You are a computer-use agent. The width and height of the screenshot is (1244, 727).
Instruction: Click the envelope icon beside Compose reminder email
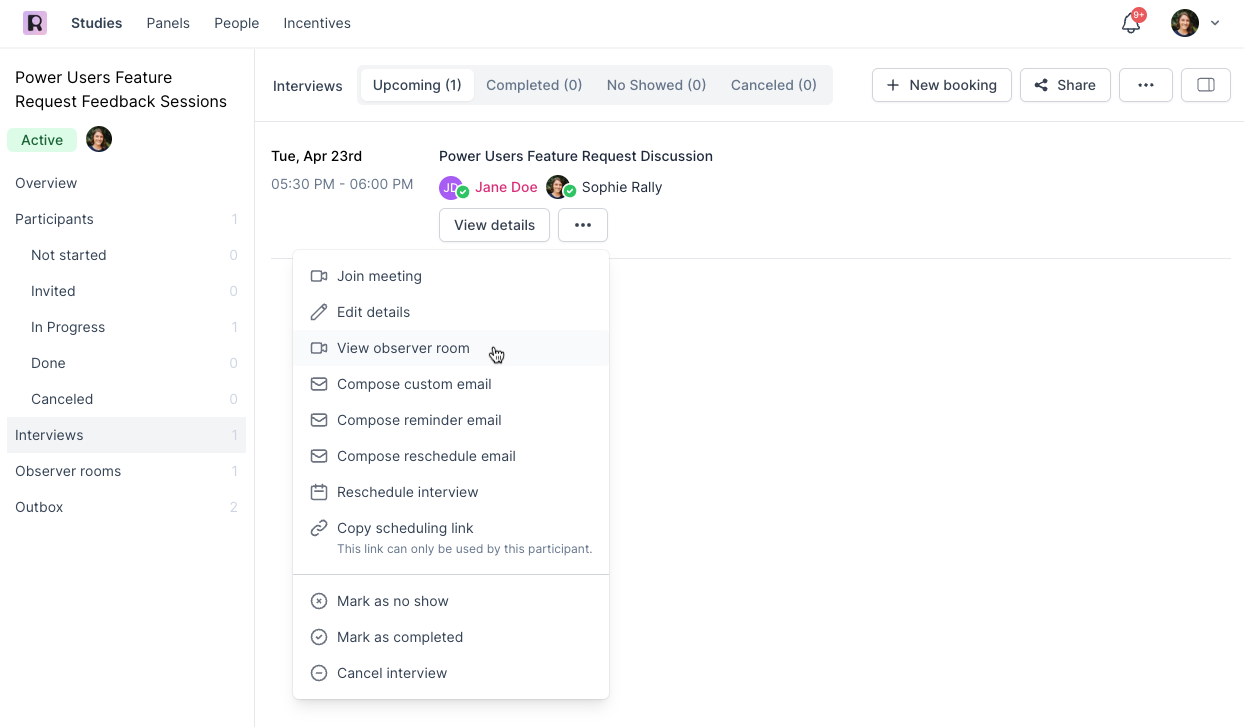319,420
